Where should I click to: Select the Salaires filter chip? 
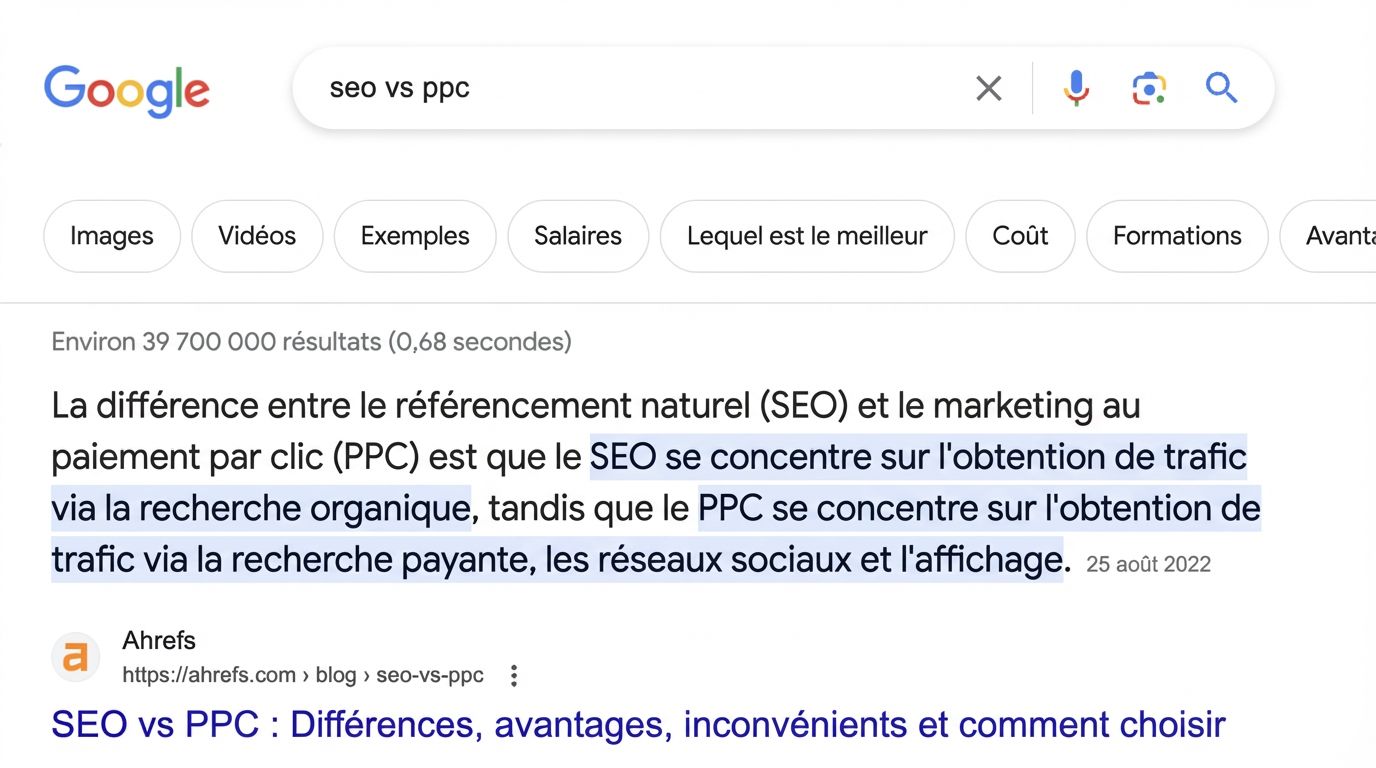pyautogui.click(x=577, y=236)
